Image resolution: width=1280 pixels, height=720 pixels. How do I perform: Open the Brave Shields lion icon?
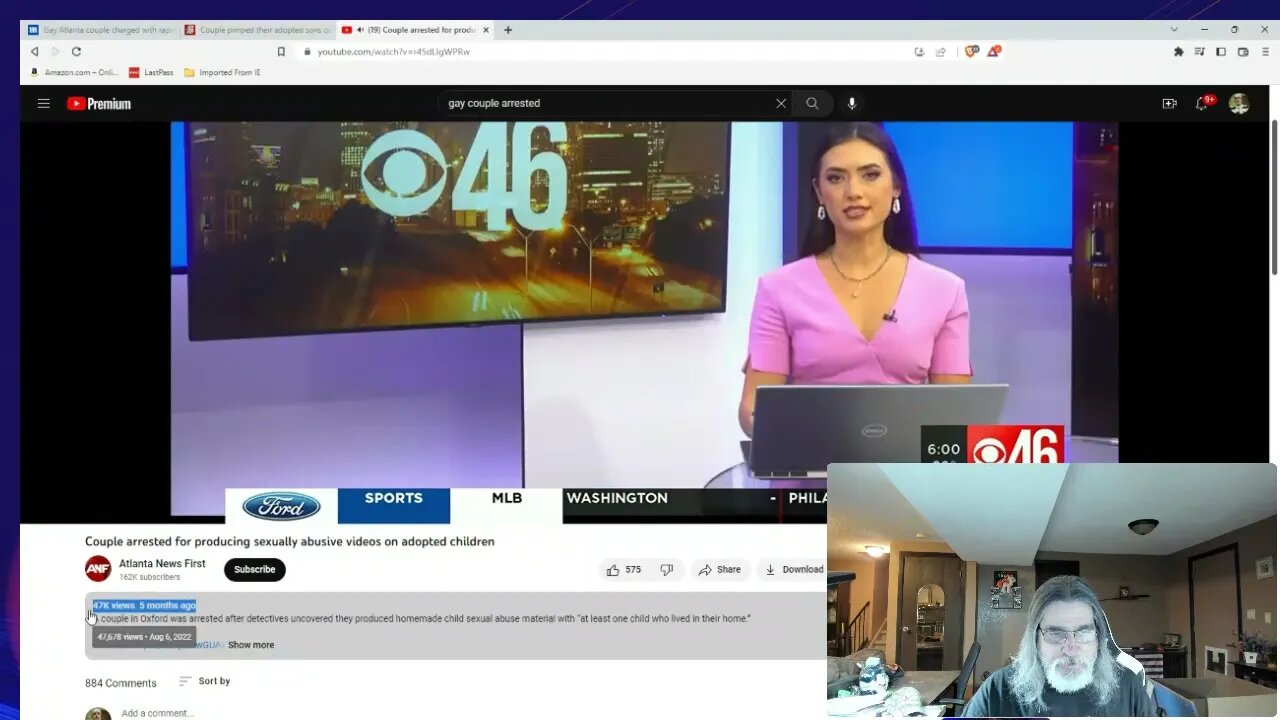[970, 51]
